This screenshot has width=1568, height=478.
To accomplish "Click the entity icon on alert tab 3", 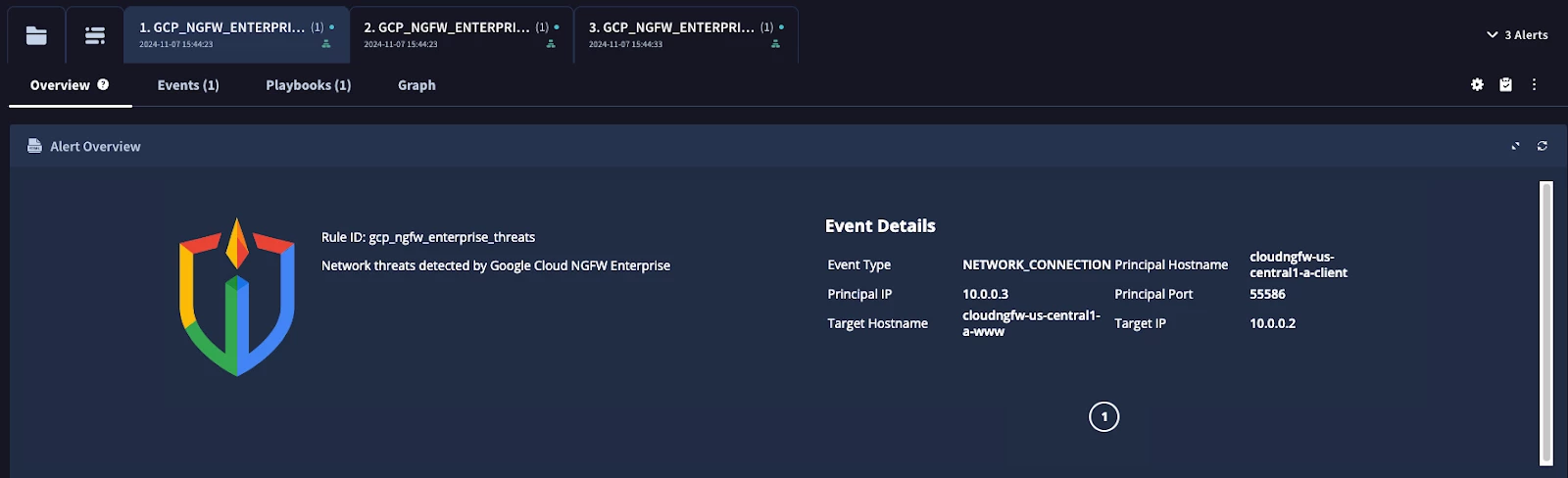I will 775,44.
